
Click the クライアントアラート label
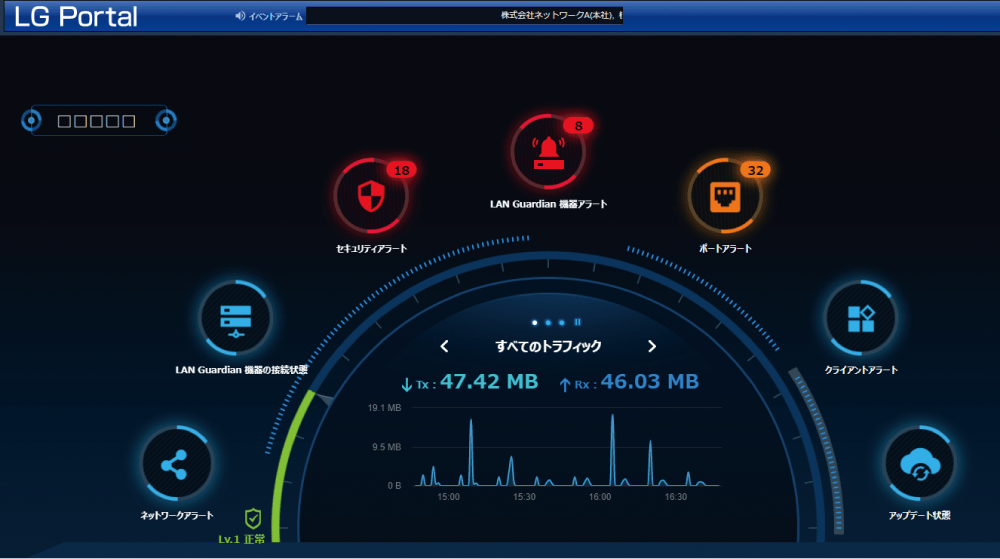coord(861,370)
